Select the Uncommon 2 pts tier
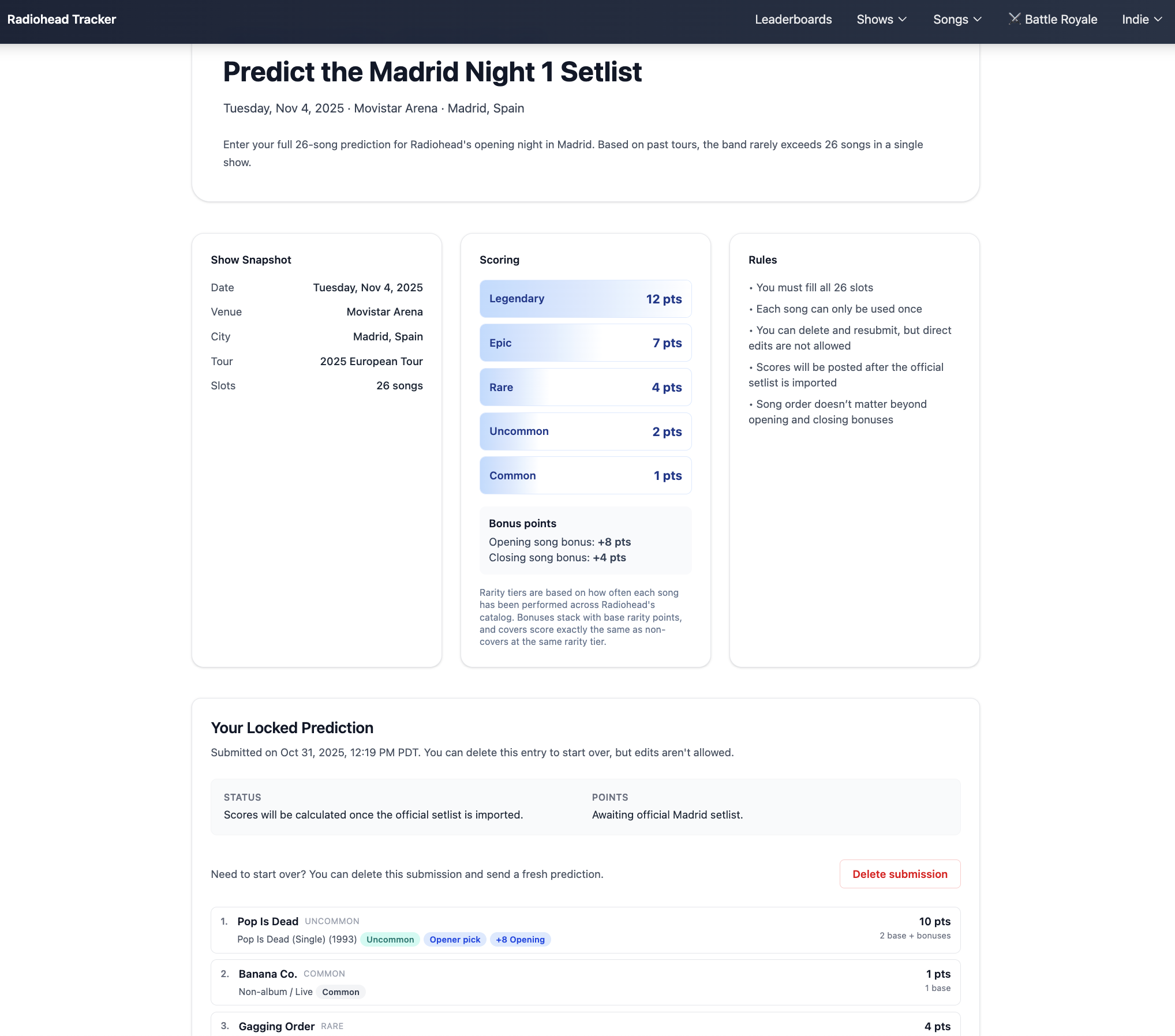1175x1036 pixels. tap(585, 431)
